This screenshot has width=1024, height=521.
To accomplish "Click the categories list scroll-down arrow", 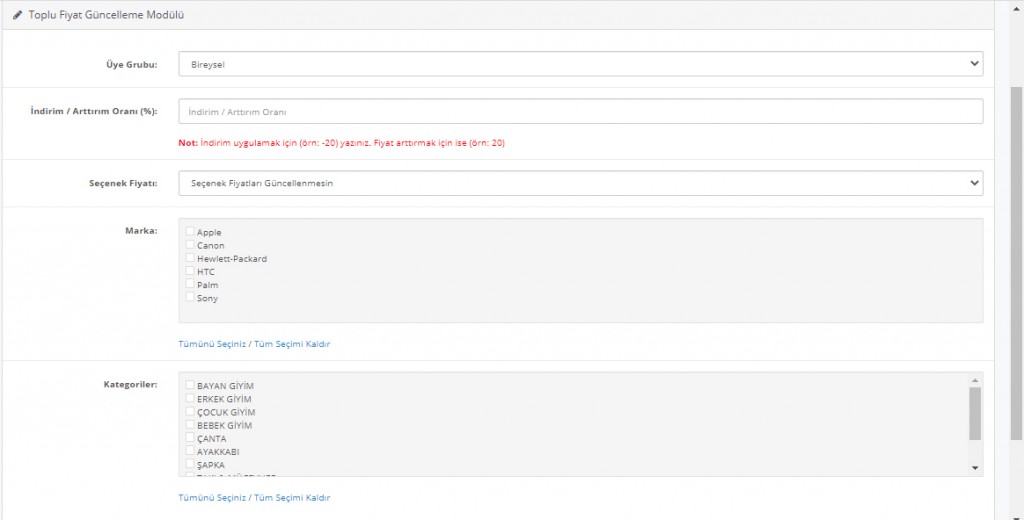I will pyautogui.click(x=975, y=468).
